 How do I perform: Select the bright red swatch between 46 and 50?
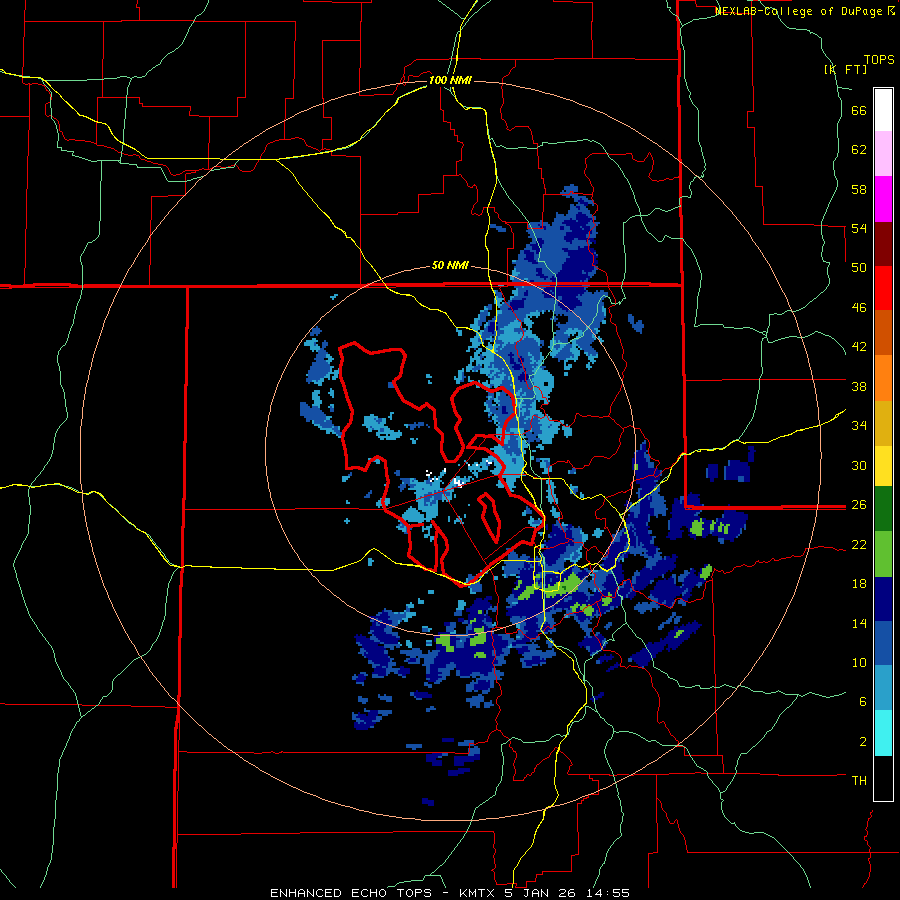point(883,288)
